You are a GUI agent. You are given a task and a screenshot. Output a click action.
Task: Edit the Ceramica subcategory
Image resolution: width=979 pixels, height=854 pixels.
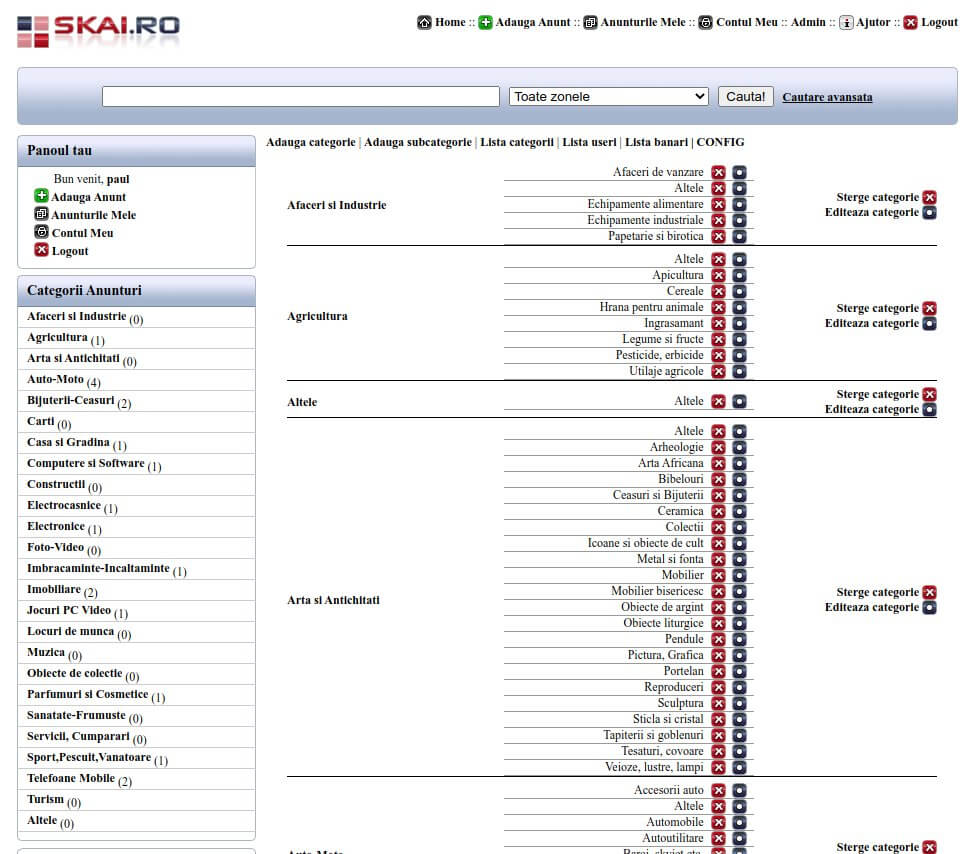click(739, 512)
